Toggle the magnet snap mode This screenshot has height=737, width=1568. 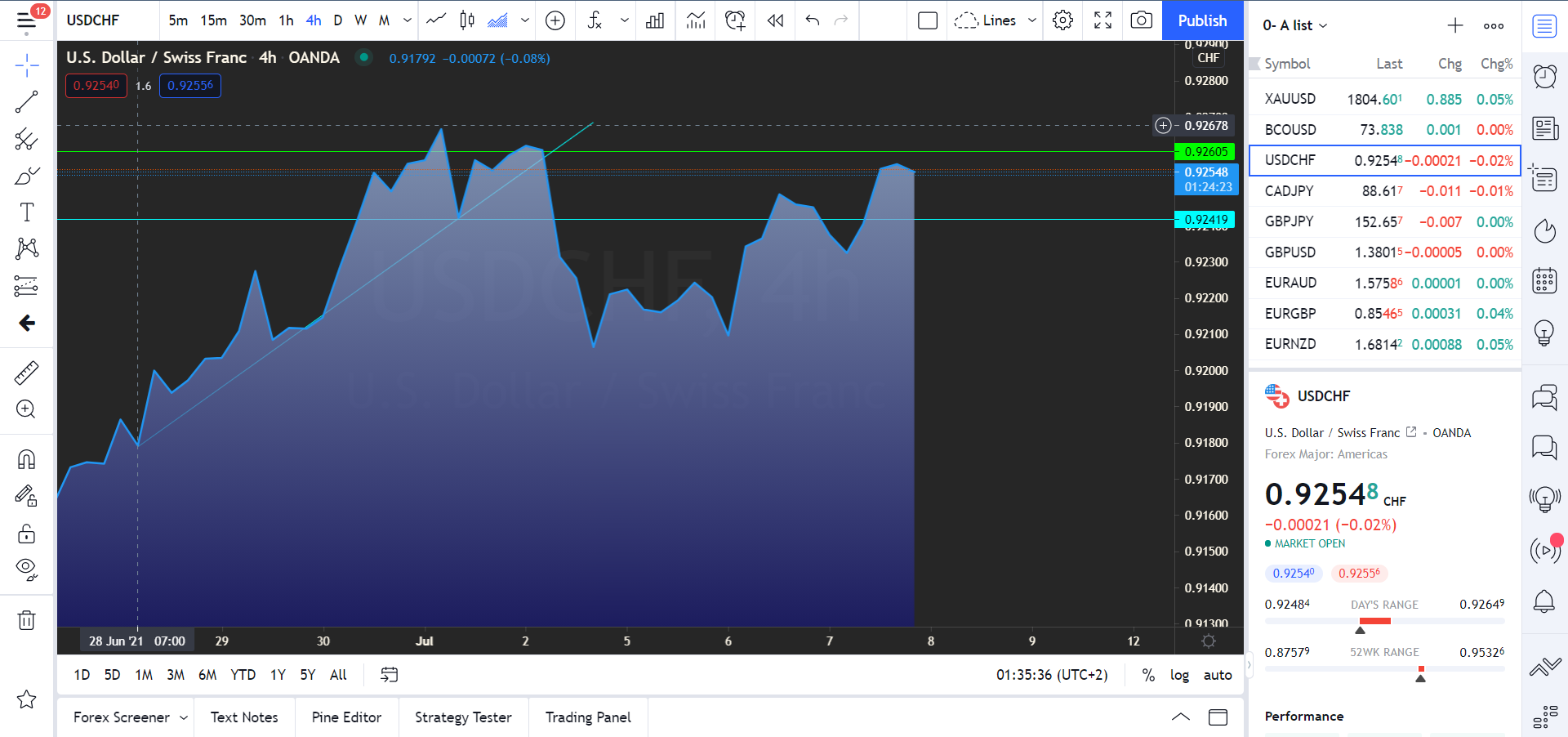[x=26, y=459]
